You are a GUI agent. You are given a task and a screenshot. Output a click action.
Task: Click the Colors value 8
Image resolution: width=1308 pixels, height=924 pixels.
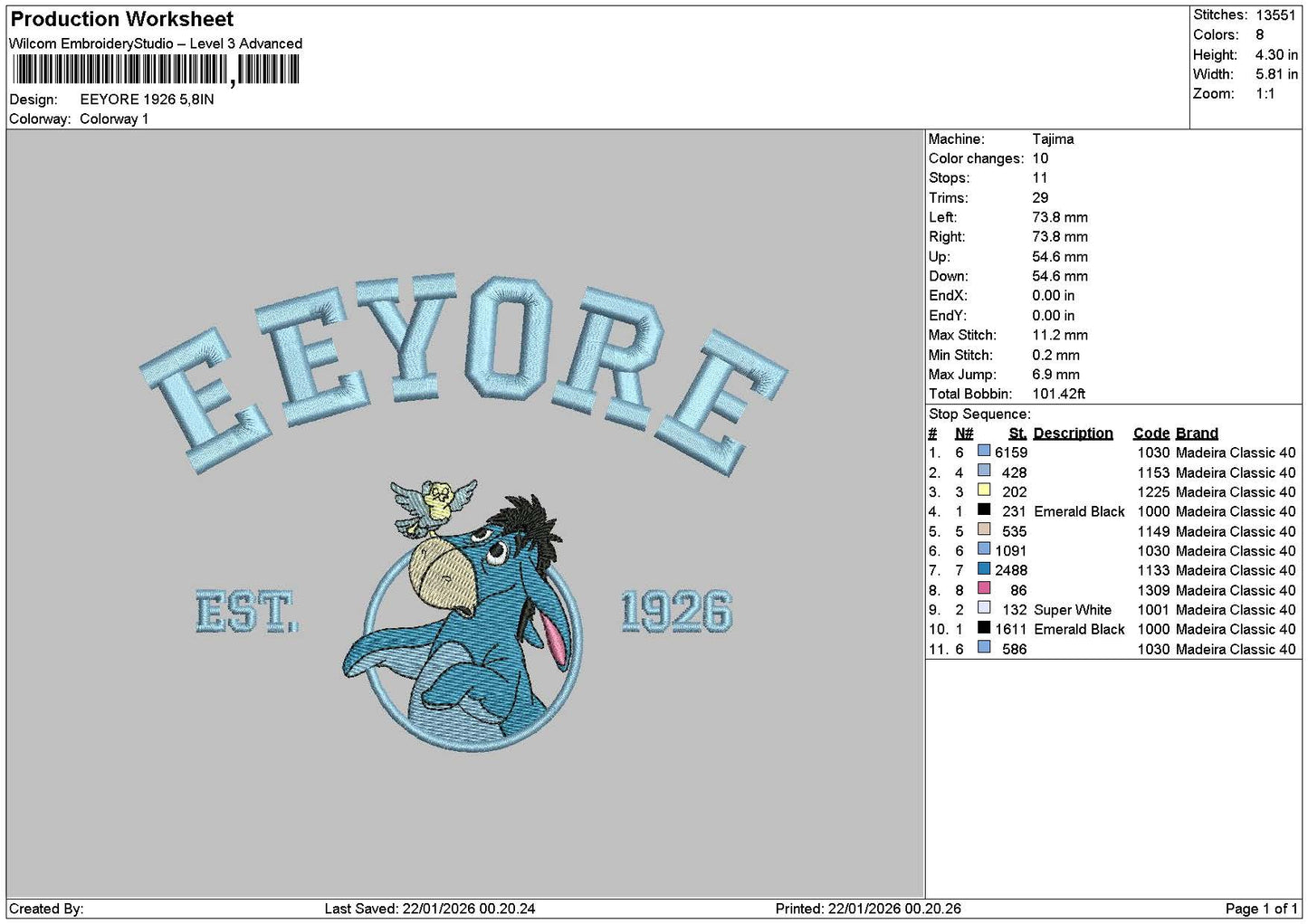[1259, 34]
